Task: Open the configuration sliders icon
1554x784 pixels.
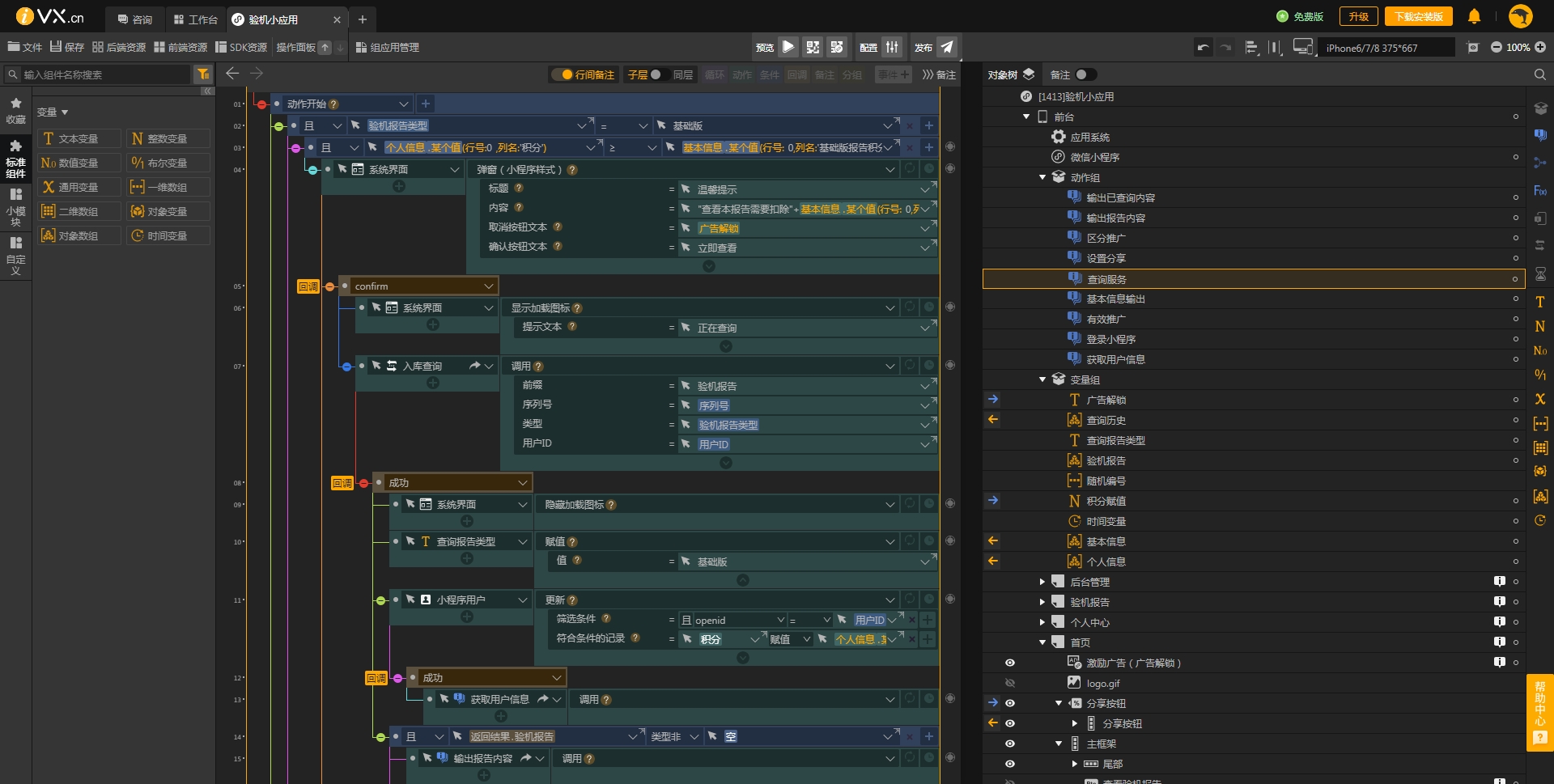Action: [x=892, y=47]
